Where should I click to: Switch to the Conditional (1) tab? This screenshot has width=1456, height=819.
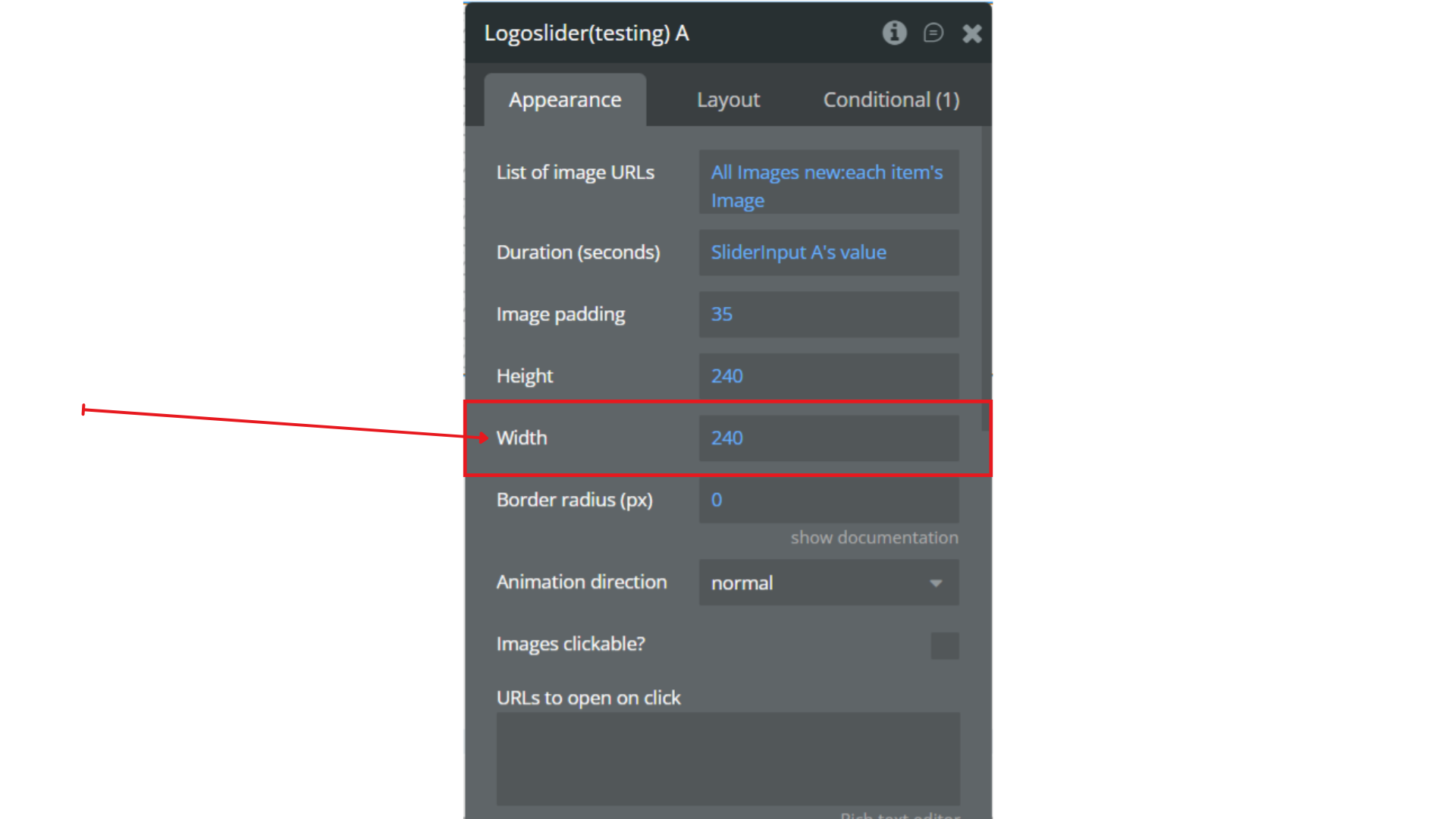coord(891,100)
